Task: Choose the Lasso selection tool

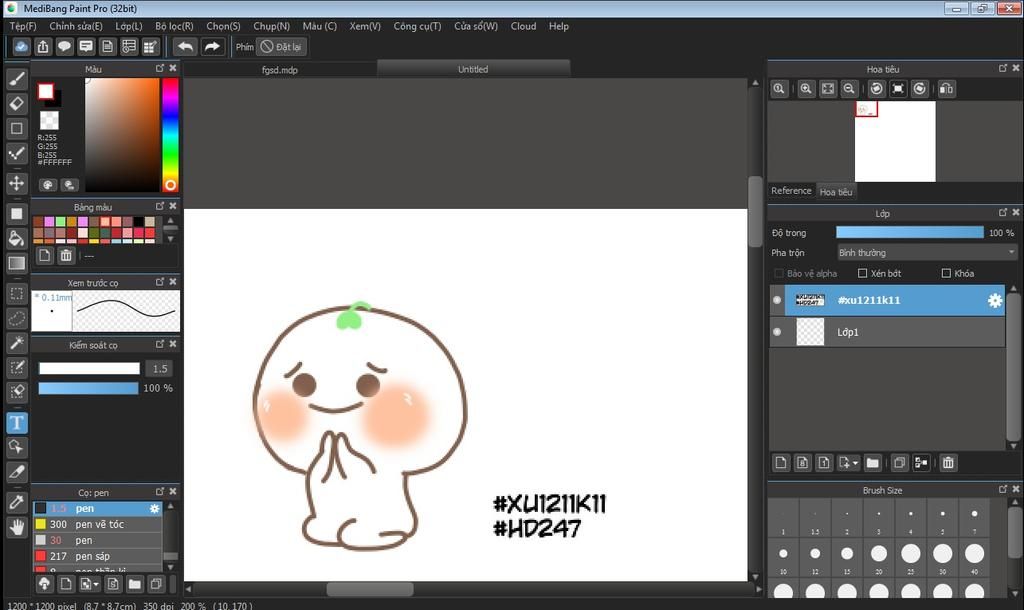Action: 16,318
